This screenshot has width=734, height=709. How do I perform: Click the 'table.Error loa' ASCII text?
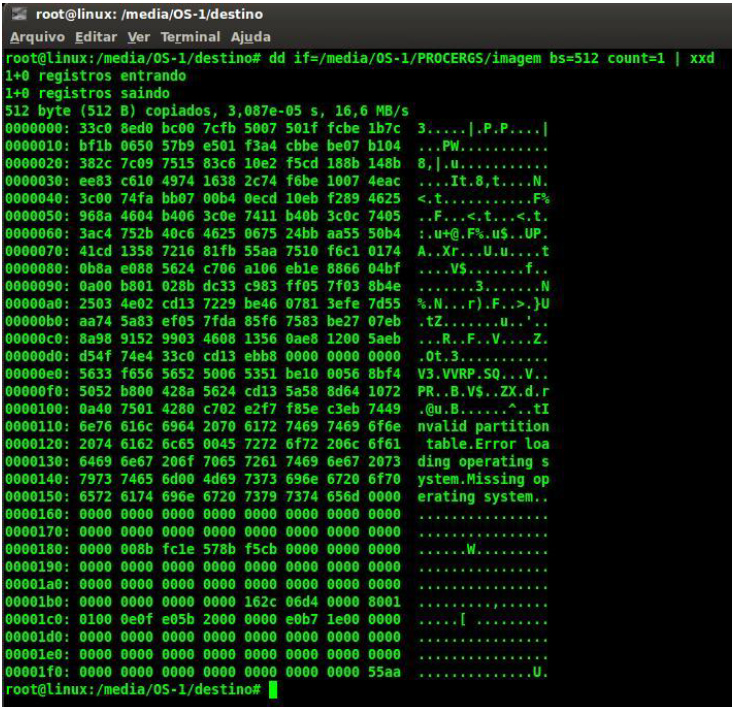[487, 443]
